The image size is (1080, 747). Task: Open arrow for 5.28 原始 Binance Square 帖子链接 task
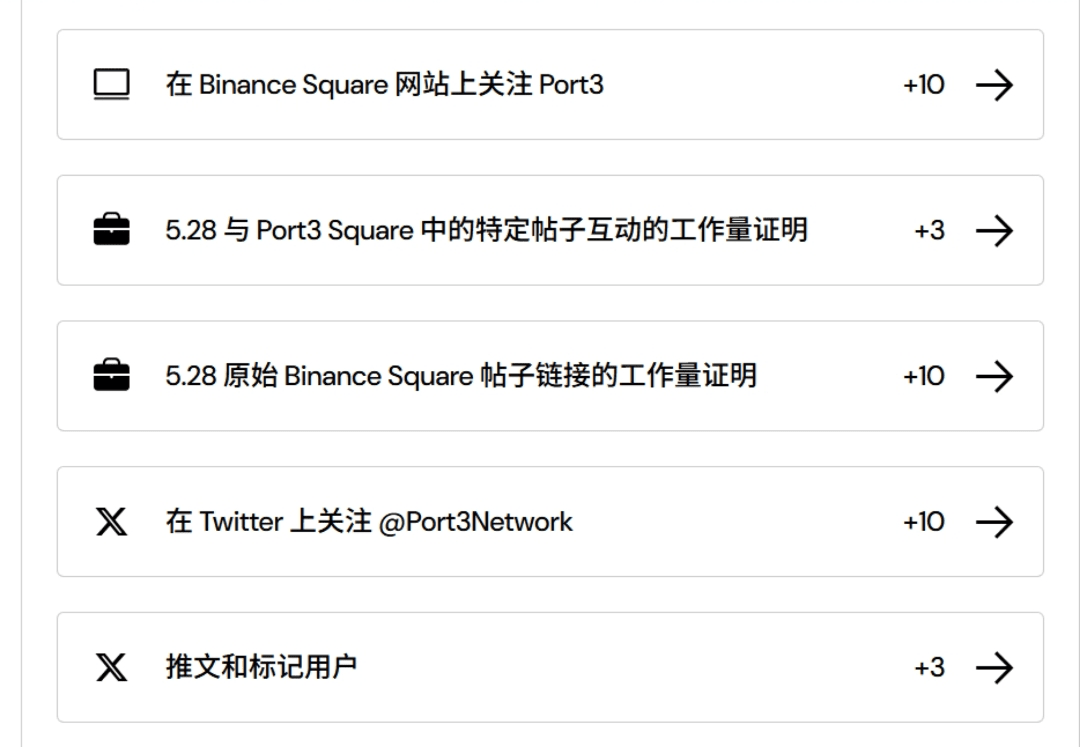click(x=995, y=376)
